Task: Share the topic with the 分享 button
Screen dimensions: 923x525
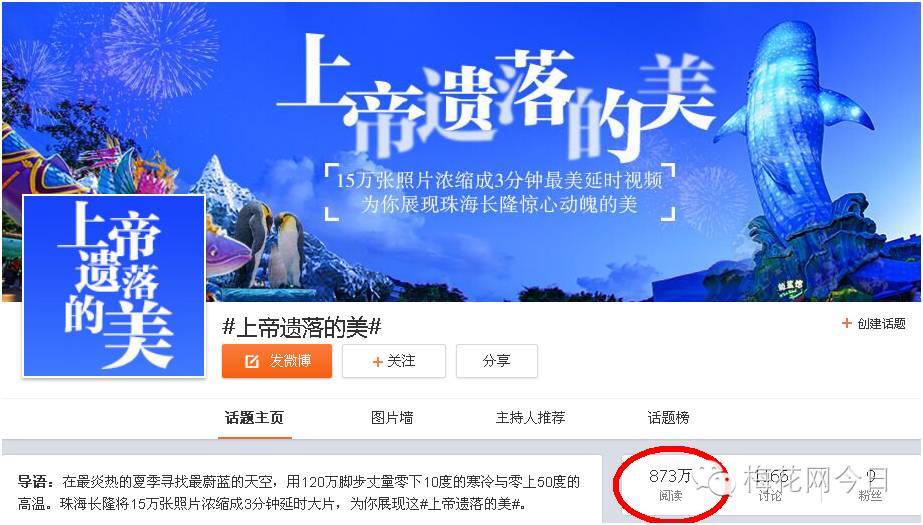Action: pos(496,361)
